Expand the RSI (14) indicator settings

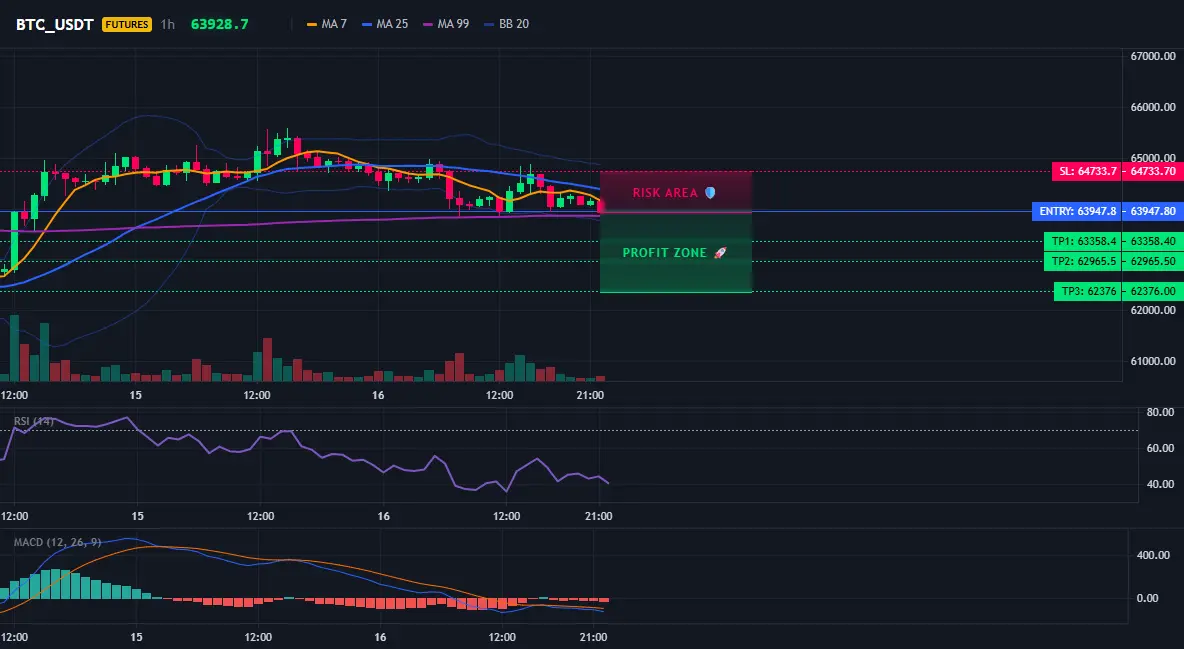pos(34,421)
